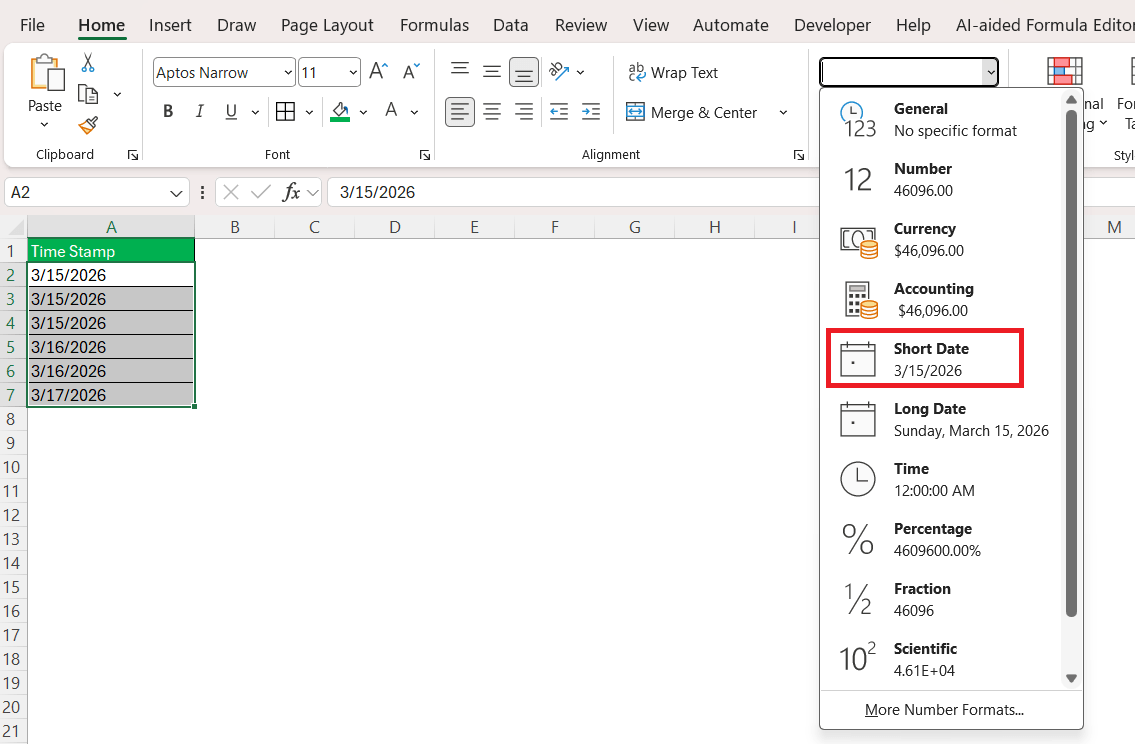
Task: Click the Center horizontal alignment icon
Action: (492, 111)
